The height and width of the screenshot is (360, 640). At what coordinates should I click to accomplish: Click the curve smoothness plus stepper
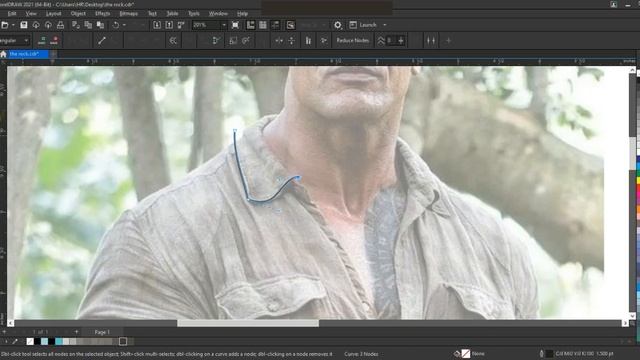pyautogui.click(x=401, y=40)
